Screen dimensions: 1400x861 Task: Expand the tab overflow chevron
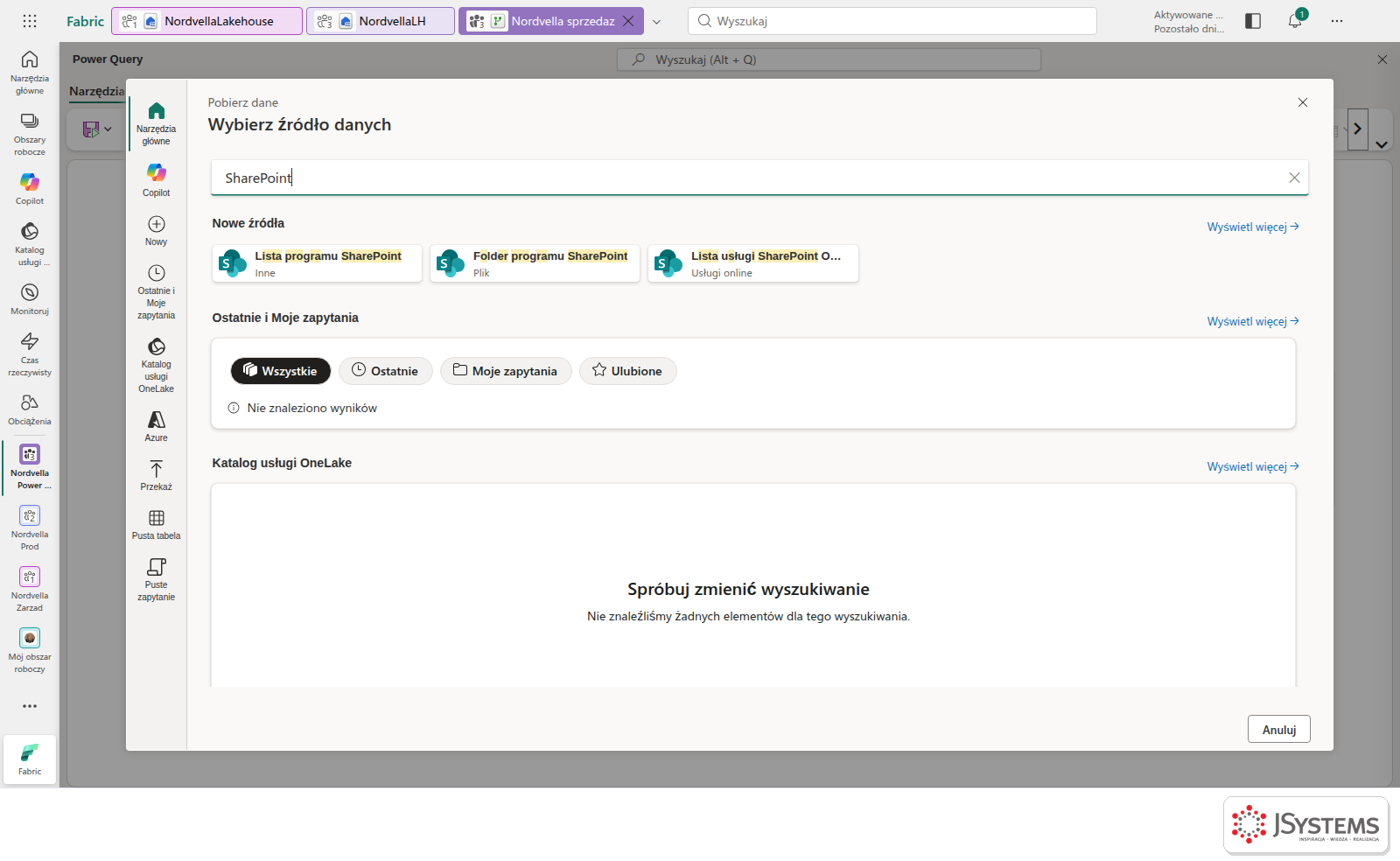(657, 22)
